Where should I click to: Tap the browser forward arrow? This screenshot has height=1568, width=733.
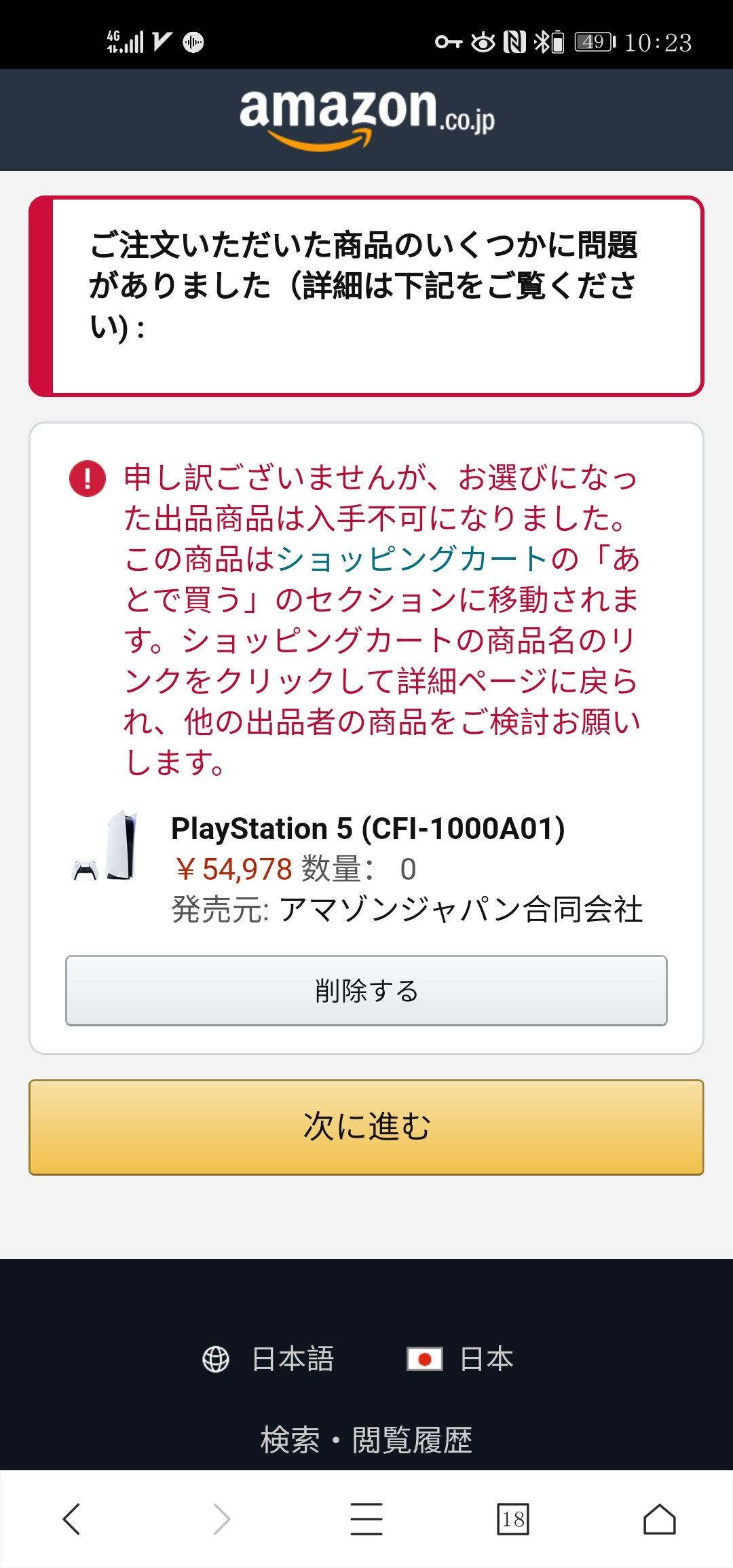pyautogui.click(x=222, y=1519)
